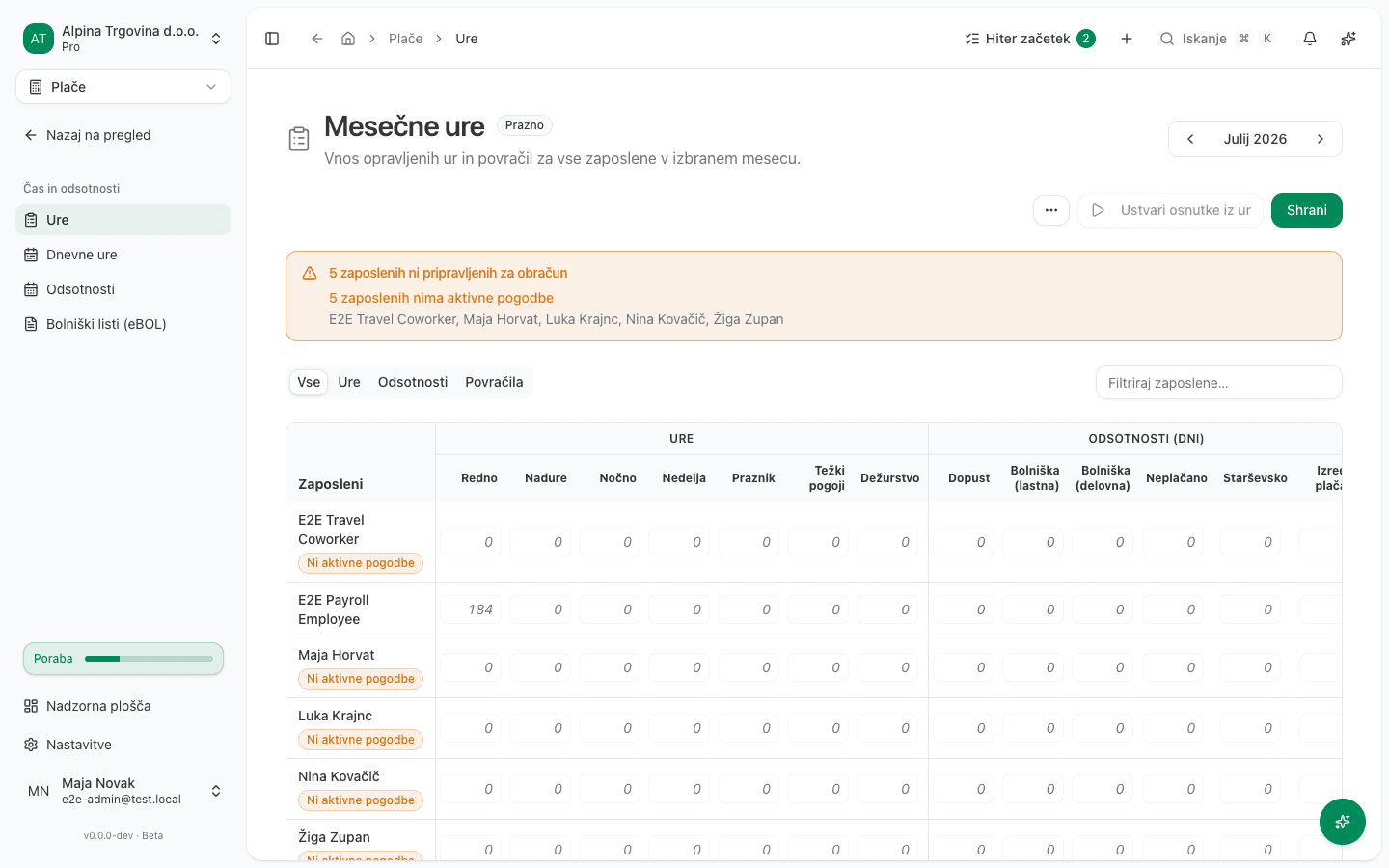Viewport: 1389px width, 868px height.
Task: Click the warning triangle icon in alert
Action: point(310,273)
